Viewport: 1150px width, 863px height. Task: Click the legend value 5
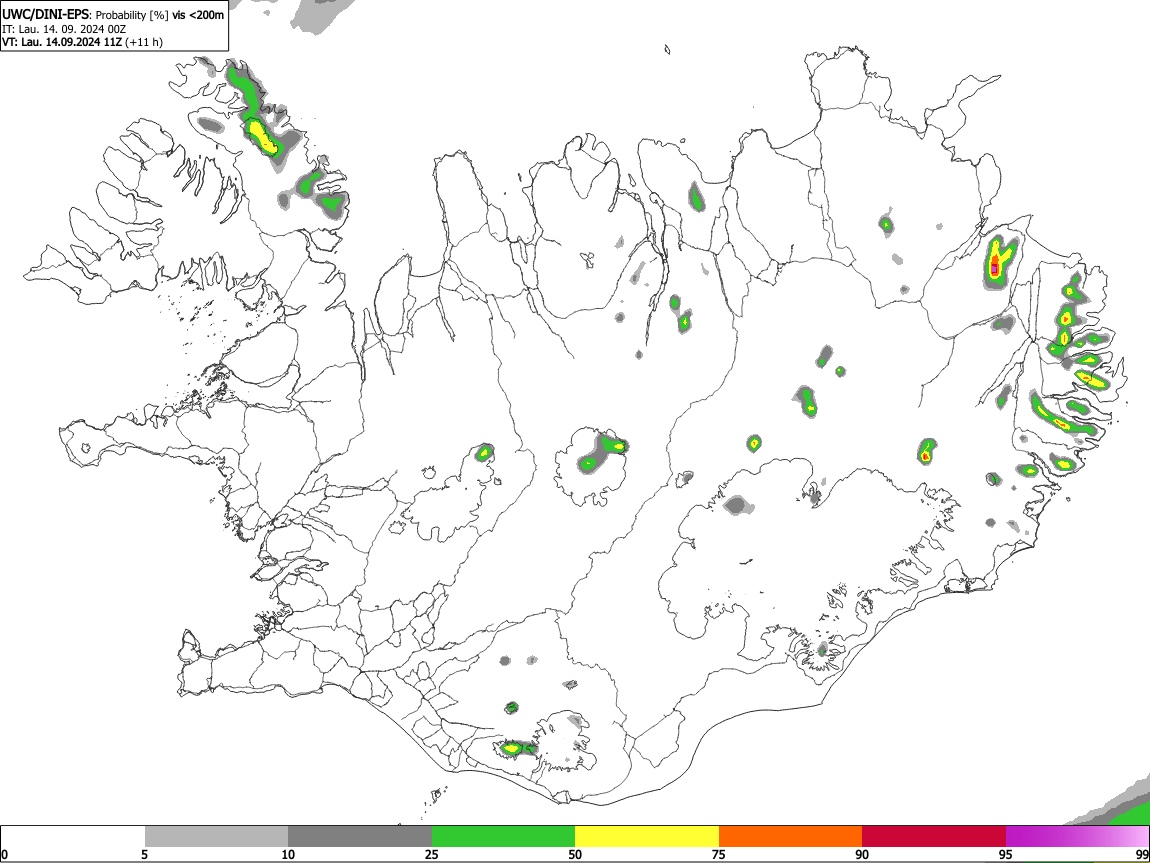tap(145, 854)
